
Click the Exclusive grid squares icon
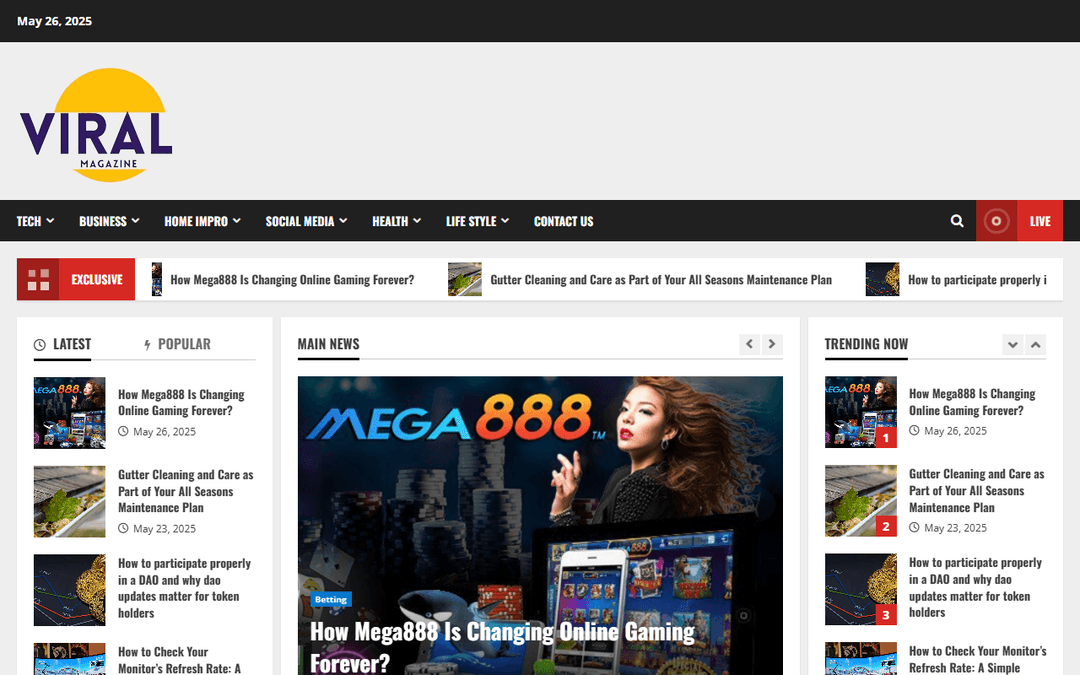pyautogui.click(x=38, y=280)
